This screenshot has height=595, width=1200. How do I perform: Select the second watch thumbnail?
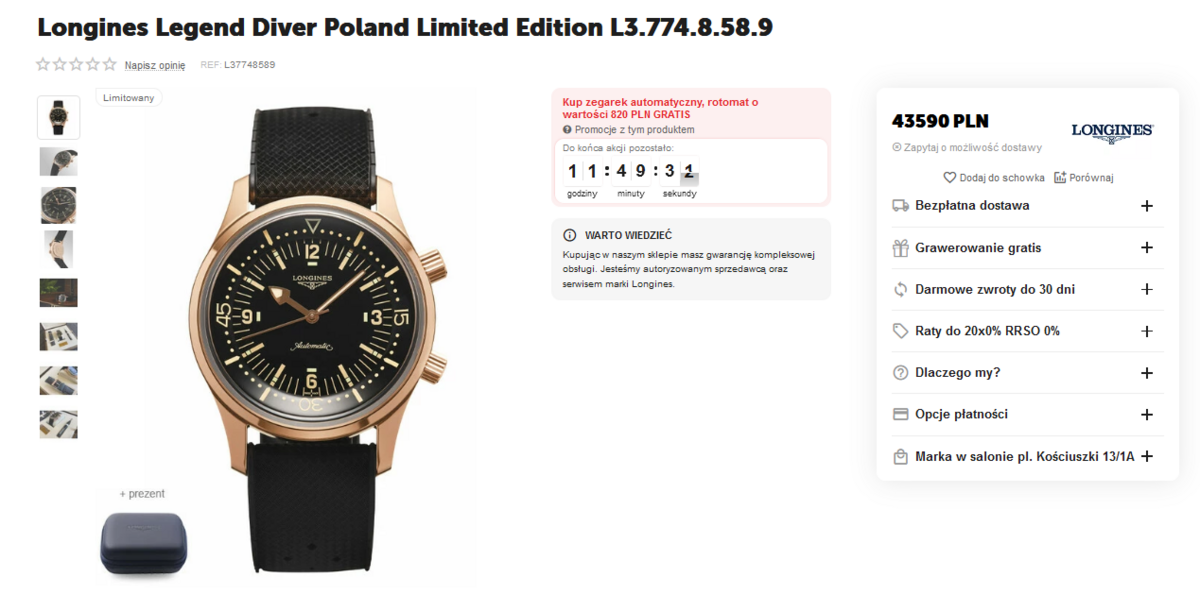(58, 161)
